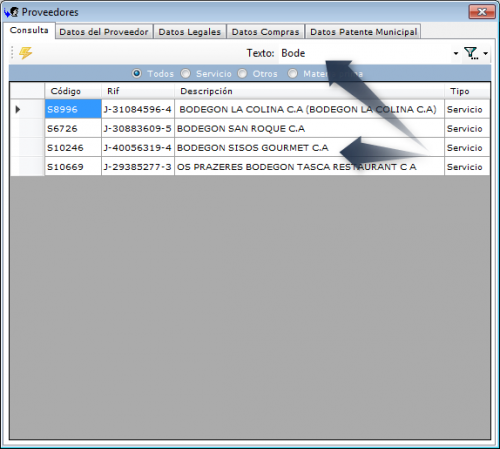
Task: Select the Otros radio button
Action: 242,73
